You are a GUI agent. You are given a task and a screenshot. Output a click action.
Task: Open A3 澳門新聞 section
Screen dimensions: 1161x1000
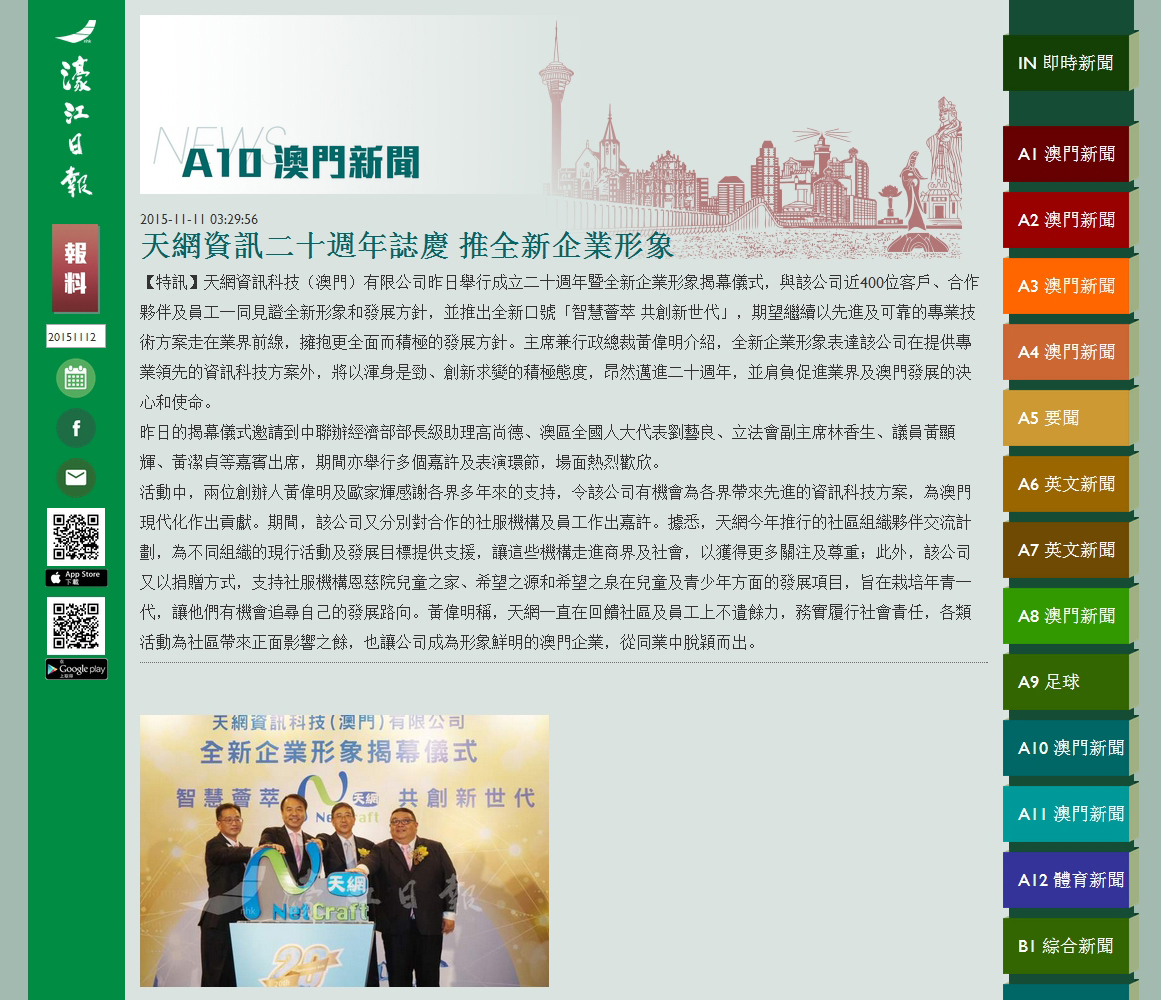1065,286
